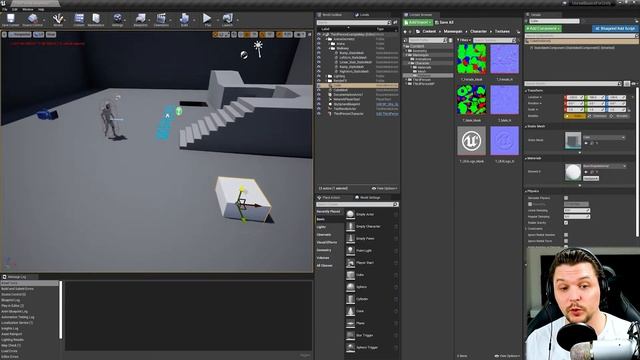The height and width of the screenshot is (360, 640).
Task: Open the viewport options arrow menu
Action: 4,35
